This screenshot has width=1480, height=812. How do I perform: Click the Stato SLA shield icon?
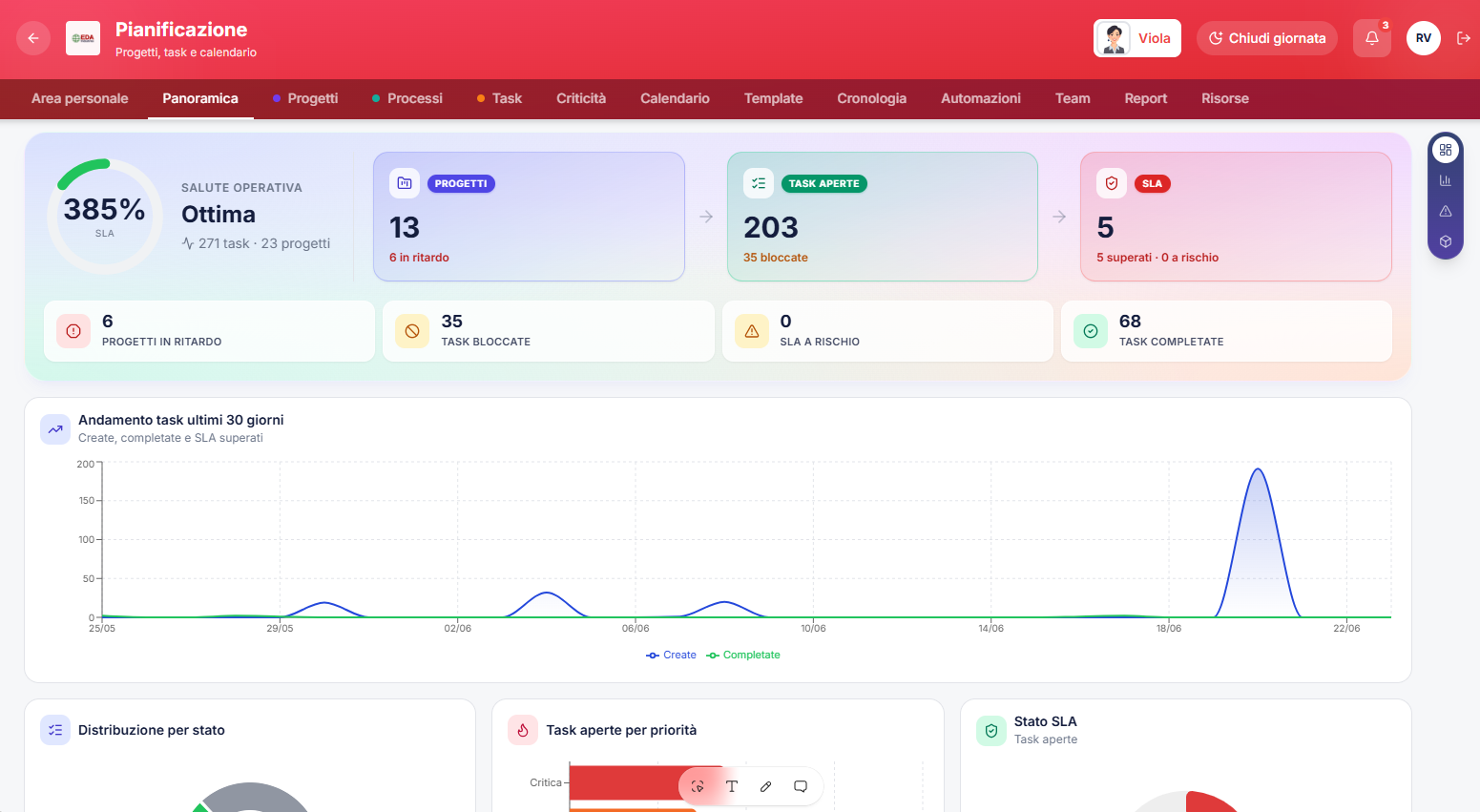pos(991,730)
